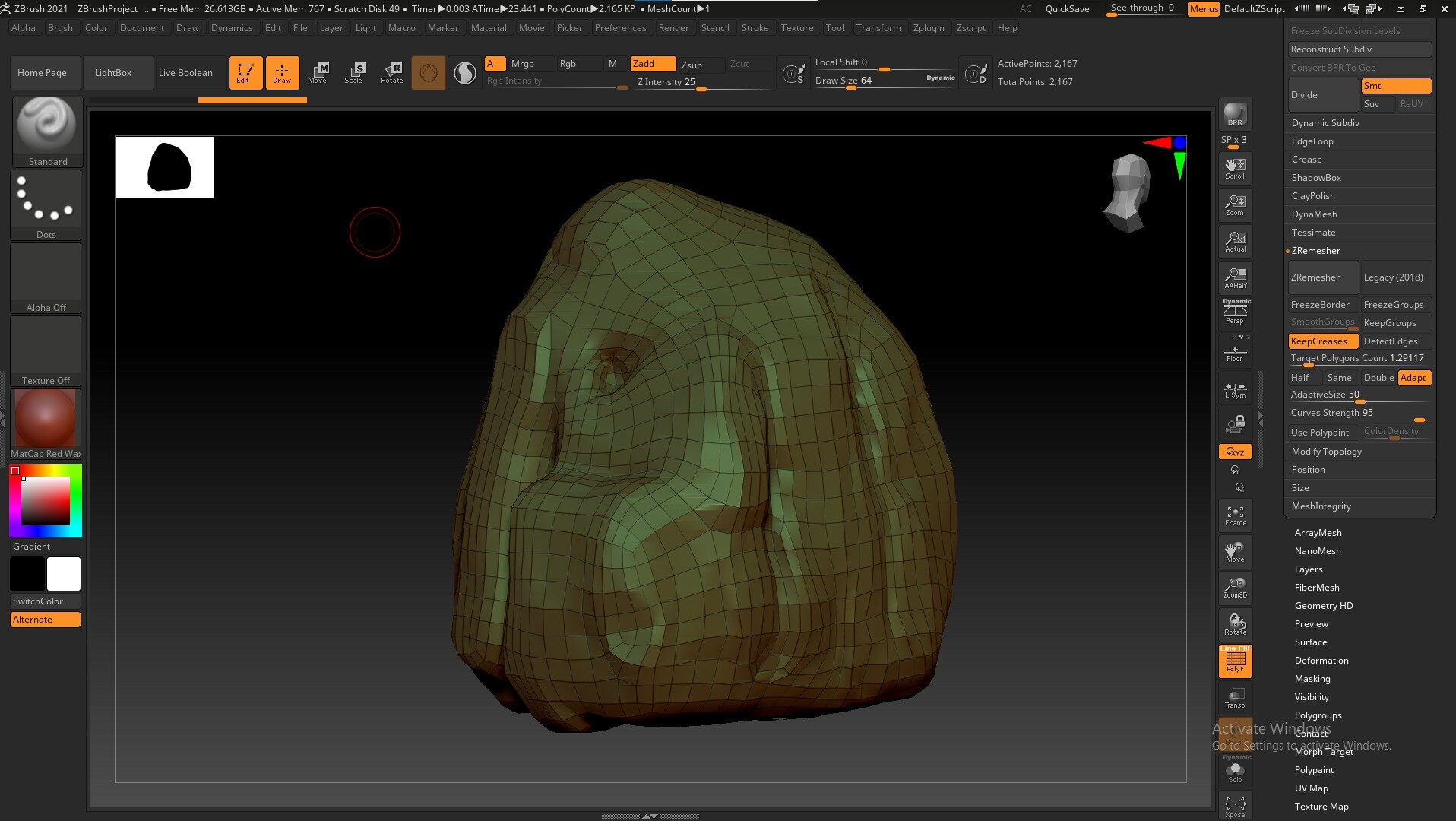Toggle Persp perspective mode
This screenshot has width=1456, height=821.
(x=1234, y=312)
